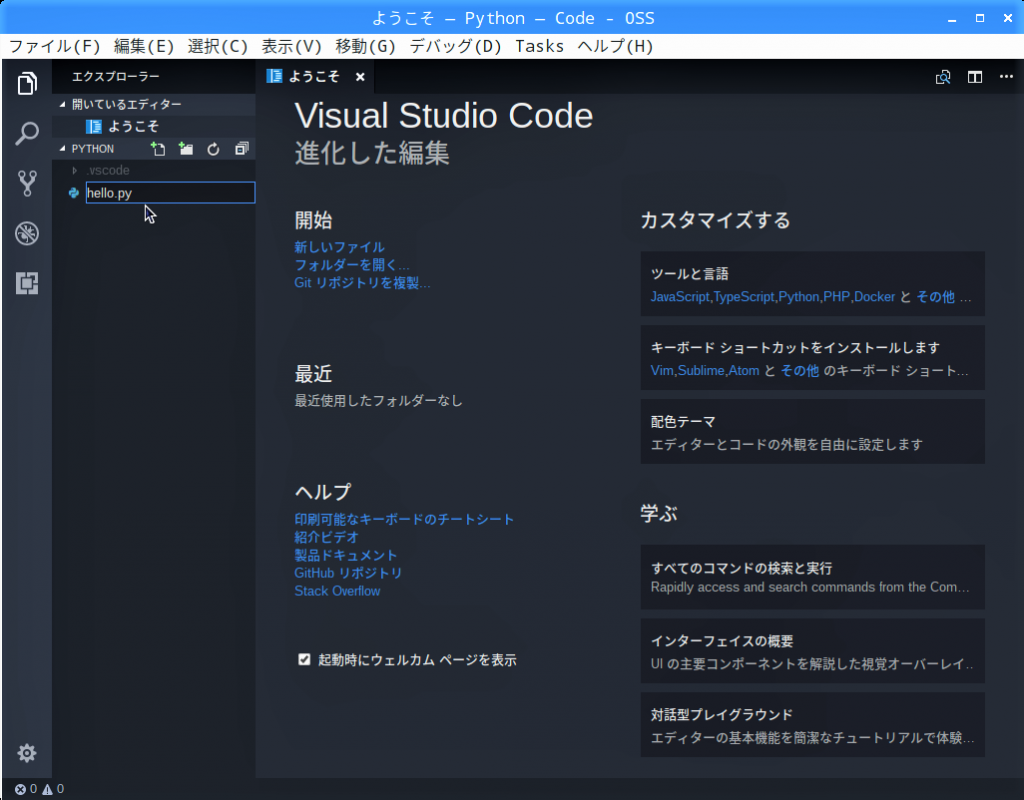Open すべてのコマンドの検索と実行 card
Viewport: 1024px width, 800px height.
tap(812, 577)
